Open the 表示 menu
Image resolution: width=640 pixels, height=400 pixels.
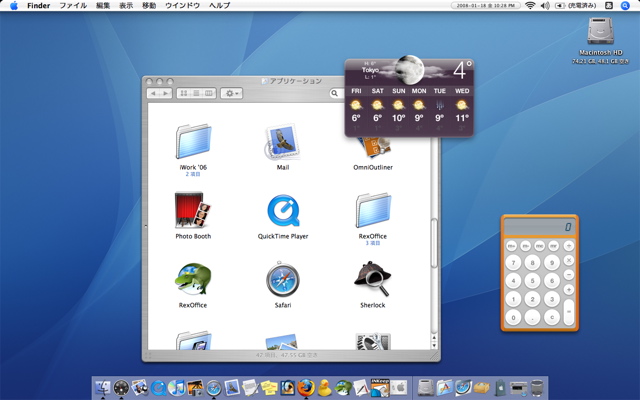(126, 5)
